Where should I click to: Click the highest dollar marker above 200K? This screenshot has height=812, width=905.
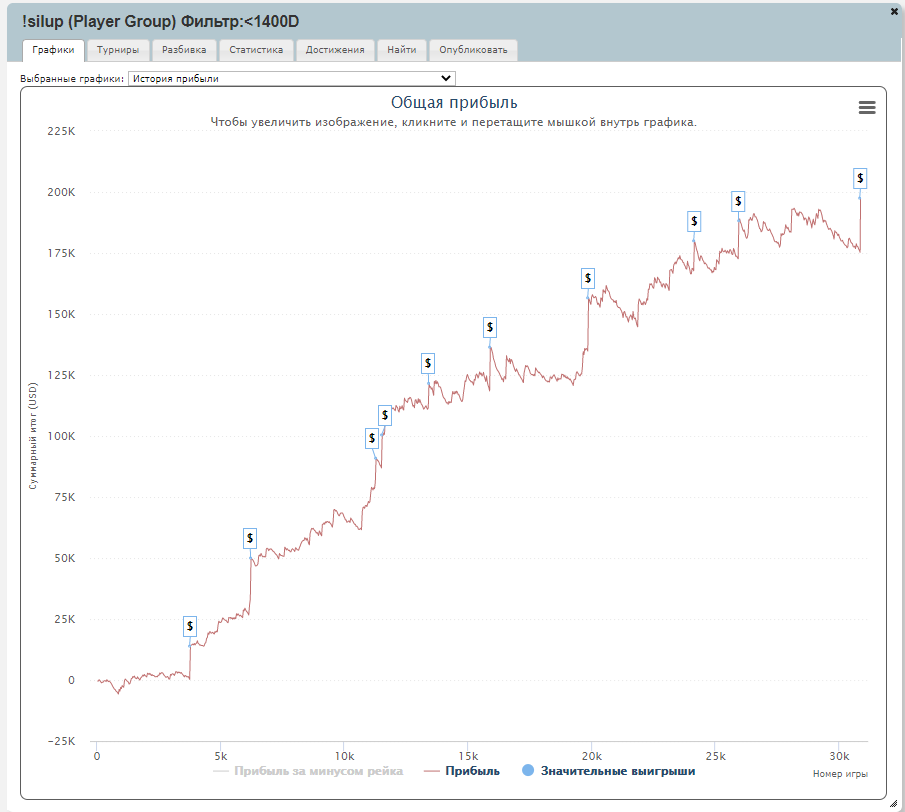(x=860, y=178)
